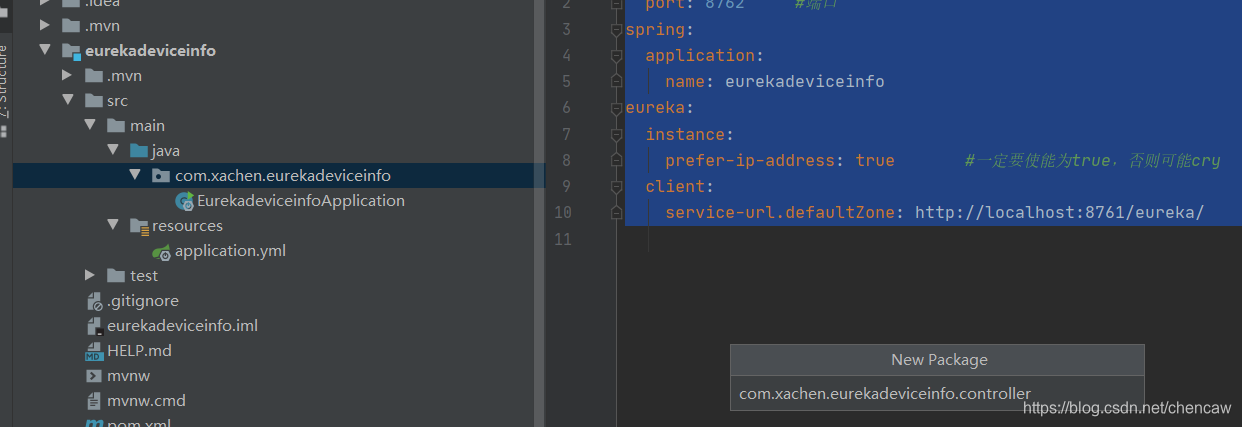The width and height of the screenshot is (1242, 427).
Task: Collapse the src folder arrow
Action: 67,100
